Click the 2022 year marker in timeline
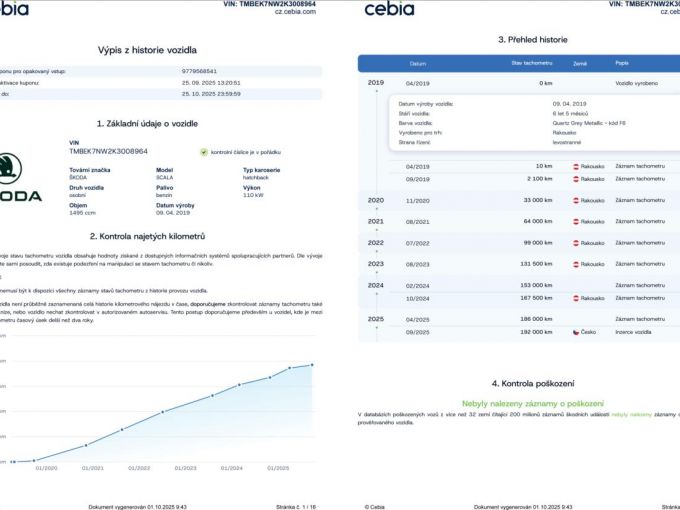The width and height of the screenshot is (680, 510). click(376, 243)
